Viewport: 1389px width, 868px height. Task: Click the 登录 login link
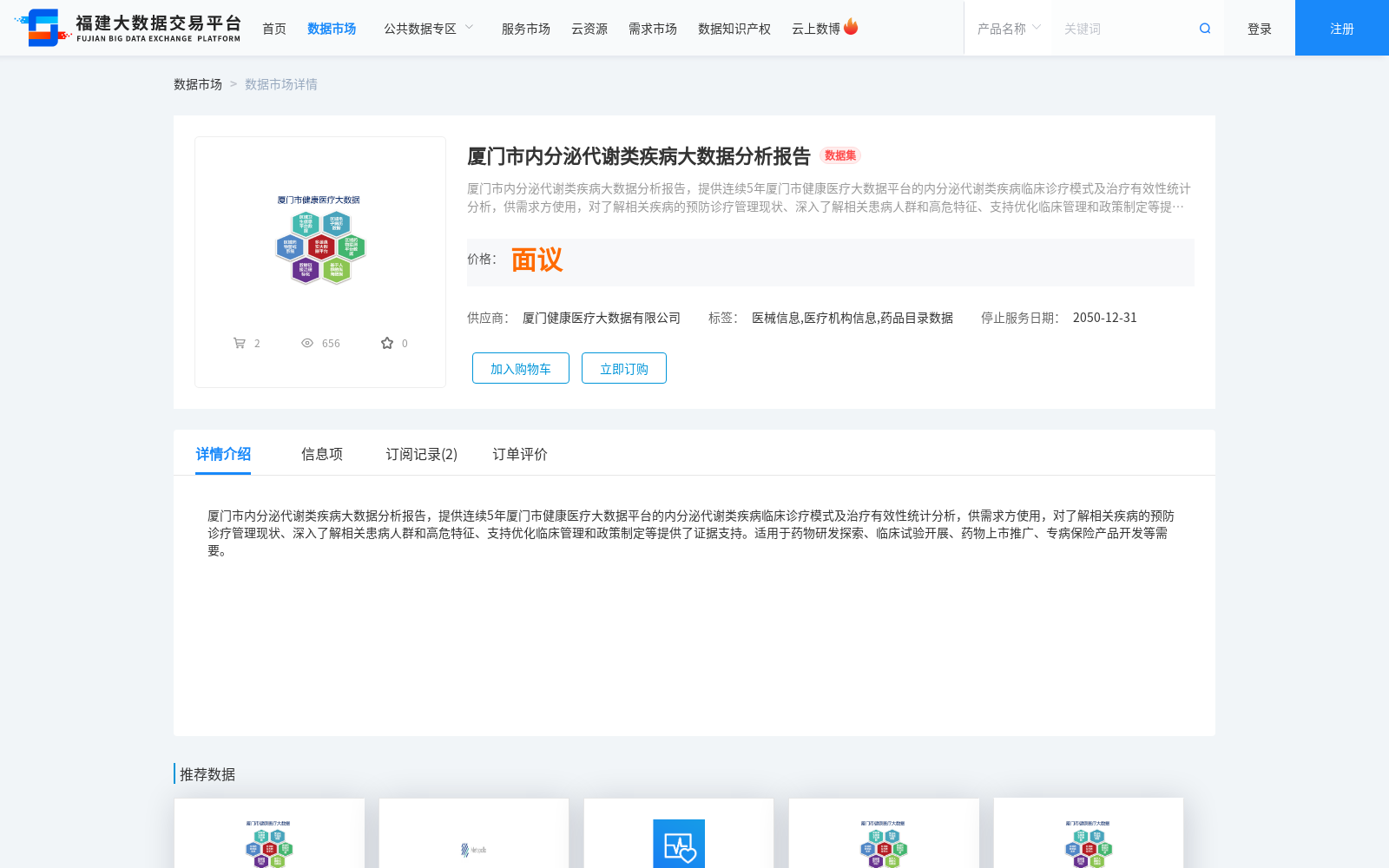pos(1260,29)
